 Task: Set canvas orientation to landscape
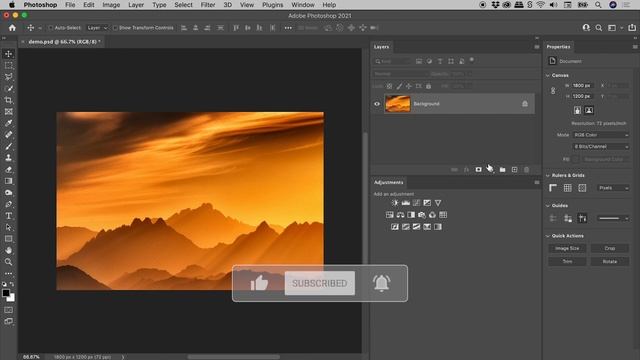[589, 110]
